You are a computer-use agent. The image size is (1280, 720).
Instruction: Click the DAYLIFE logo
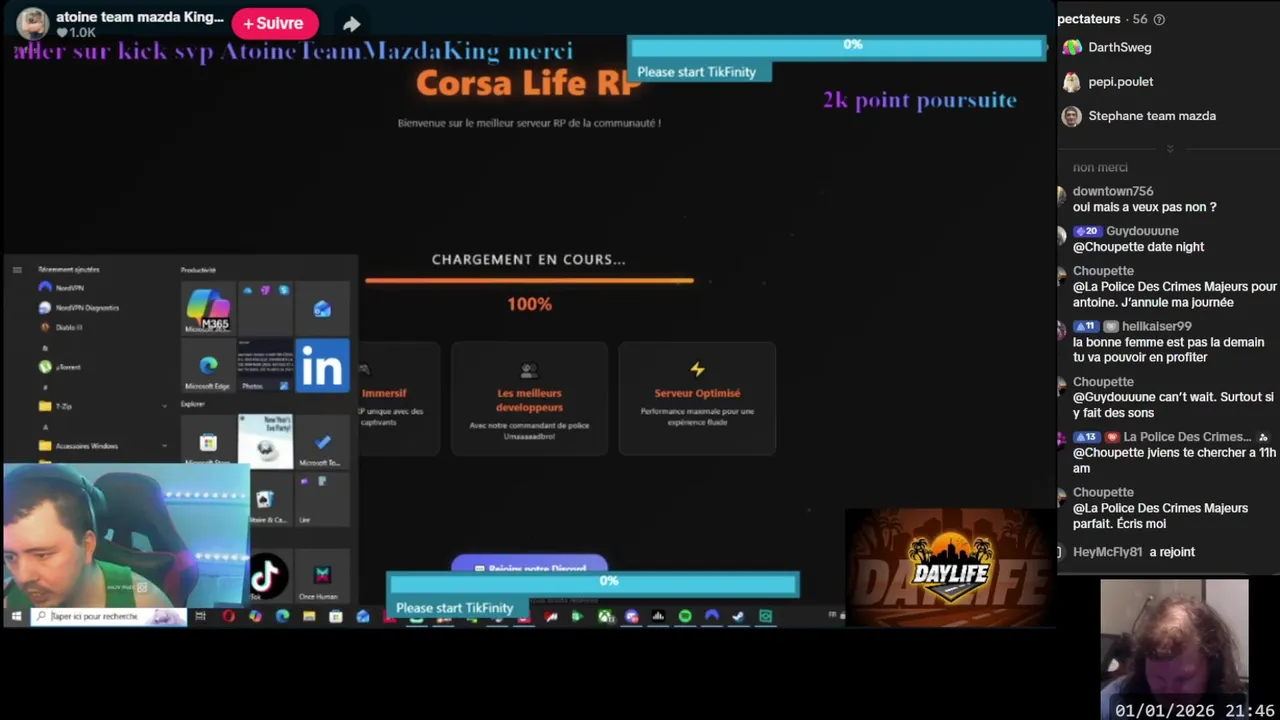pyautogui.click(x=950, y=570)
